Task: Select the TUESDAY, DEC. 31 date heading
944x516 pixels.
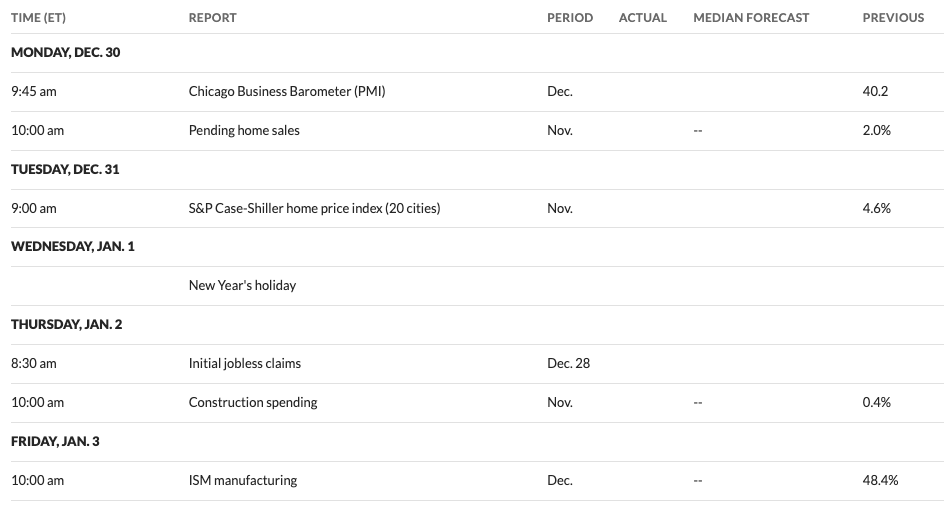Action: click(65, 169)
